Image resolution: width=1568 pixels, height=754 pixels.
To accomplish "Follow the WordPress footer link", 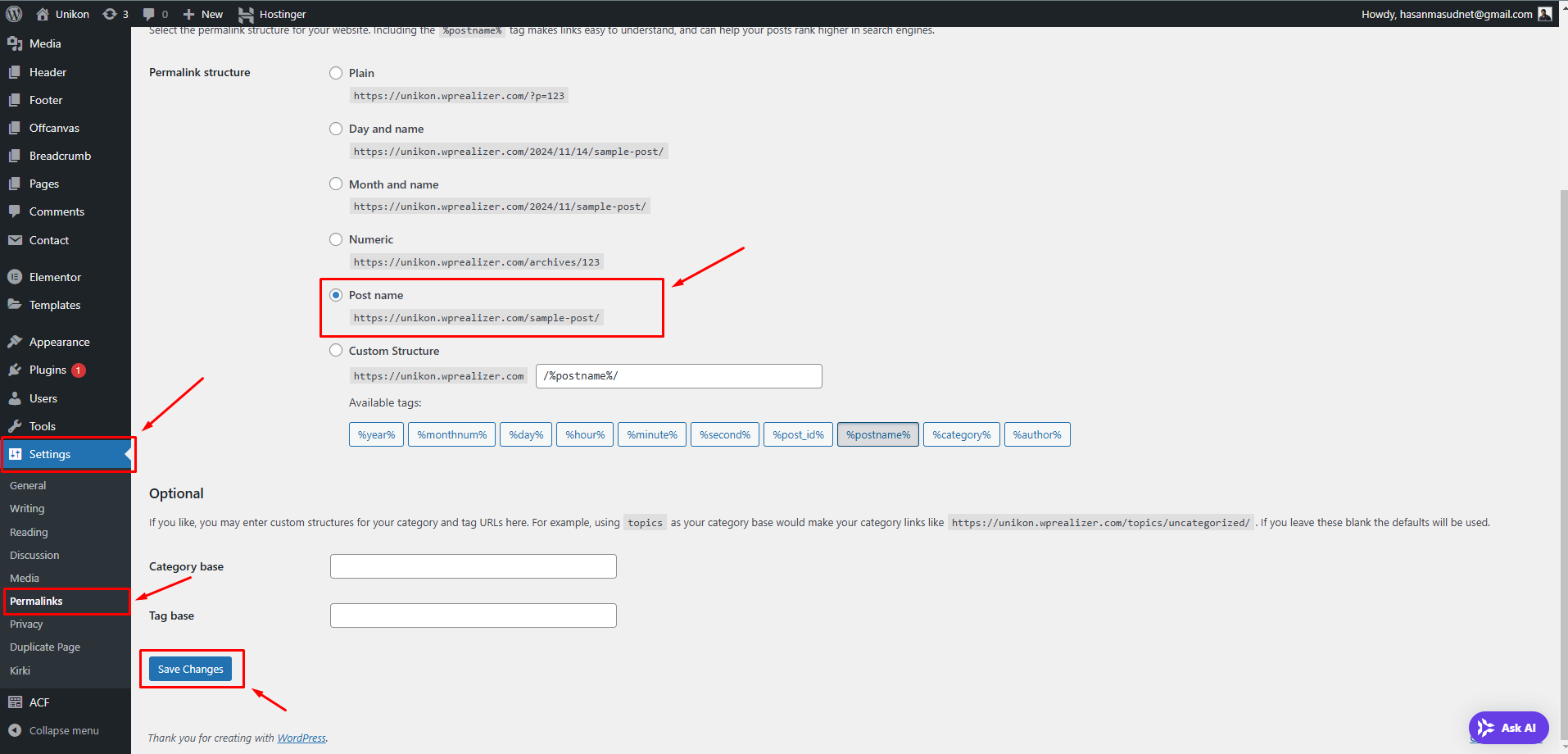I will point(301,738).
